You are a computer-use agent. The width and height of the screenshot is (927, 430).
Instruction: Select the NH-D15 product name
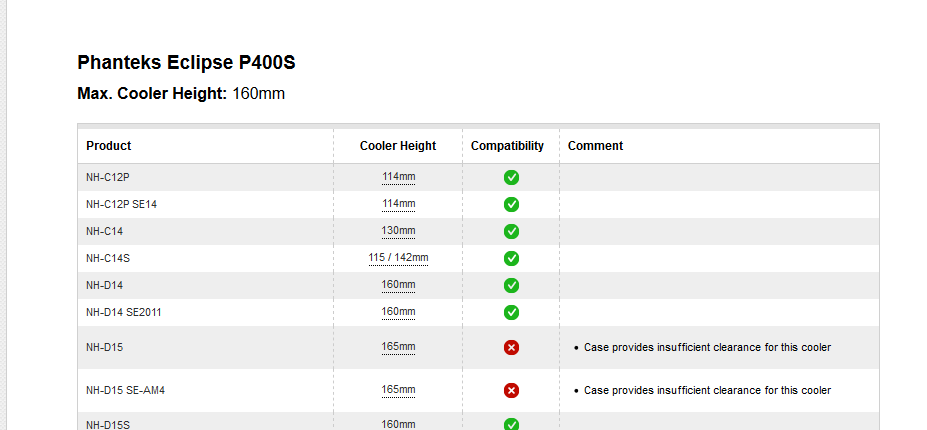(105, 348)
